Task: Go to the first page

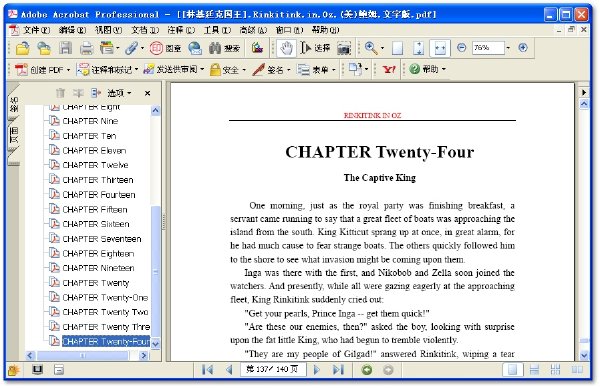Action: (207, 370)
